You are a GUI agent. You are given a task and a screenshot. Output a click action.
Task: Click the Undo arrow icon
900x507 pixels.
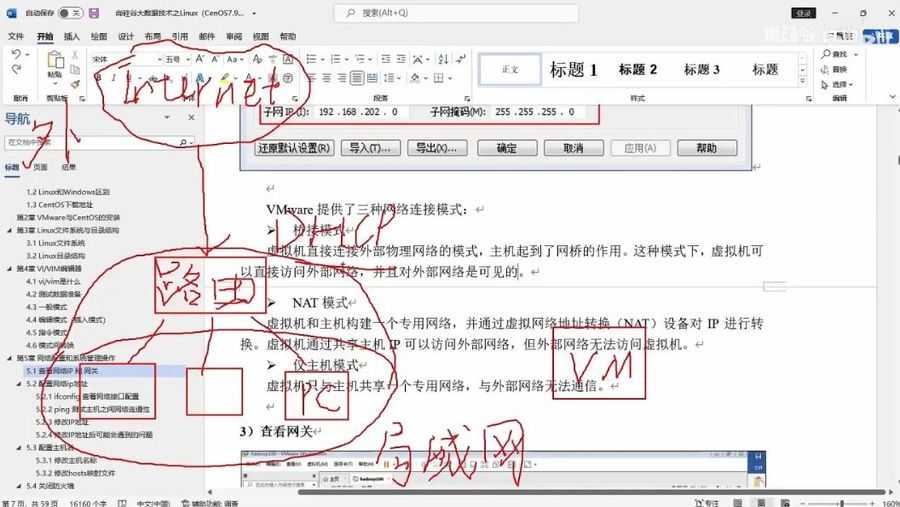(15, 55)
